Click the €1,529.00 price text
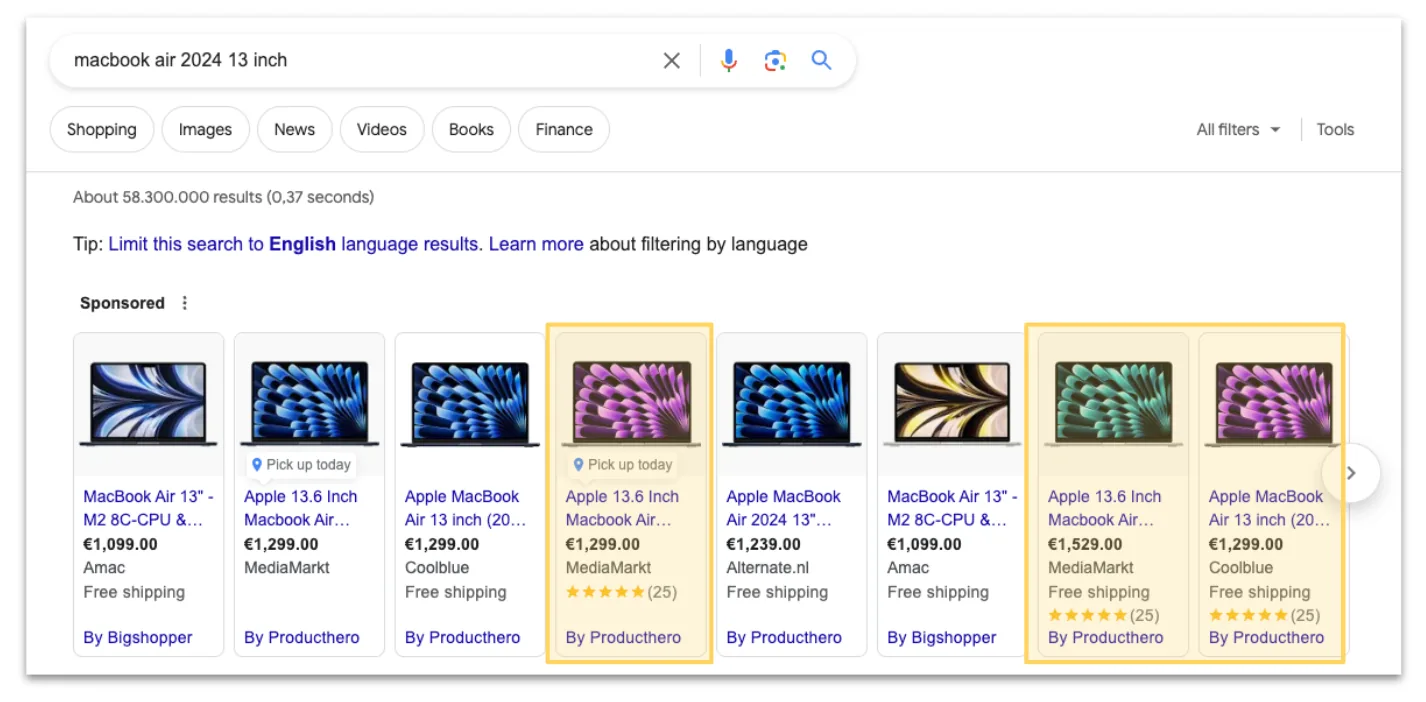This screenshot has height=702, width=1426. pos(1085,545)
